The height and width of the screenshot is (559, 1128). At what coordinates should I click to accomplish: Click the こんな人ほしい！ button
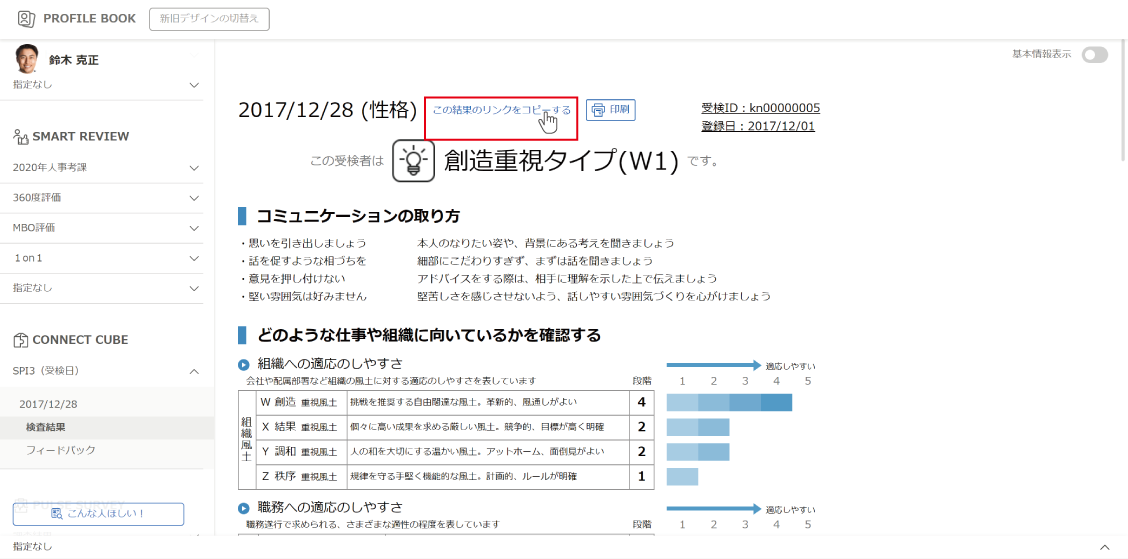(x=98, y=514)
